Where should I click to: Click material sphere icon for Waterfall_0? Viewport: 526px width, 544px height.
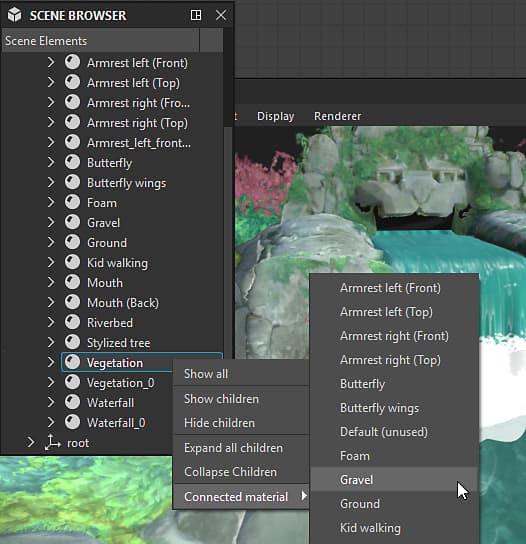click(72, 422)
